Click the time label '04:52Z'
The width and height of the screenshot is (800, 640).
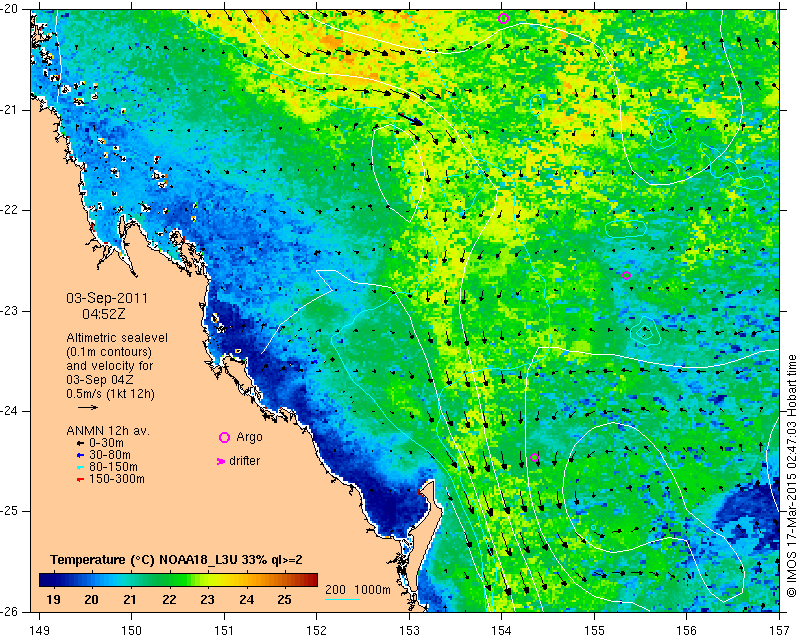pyautogui.click(x=104, y=314)
